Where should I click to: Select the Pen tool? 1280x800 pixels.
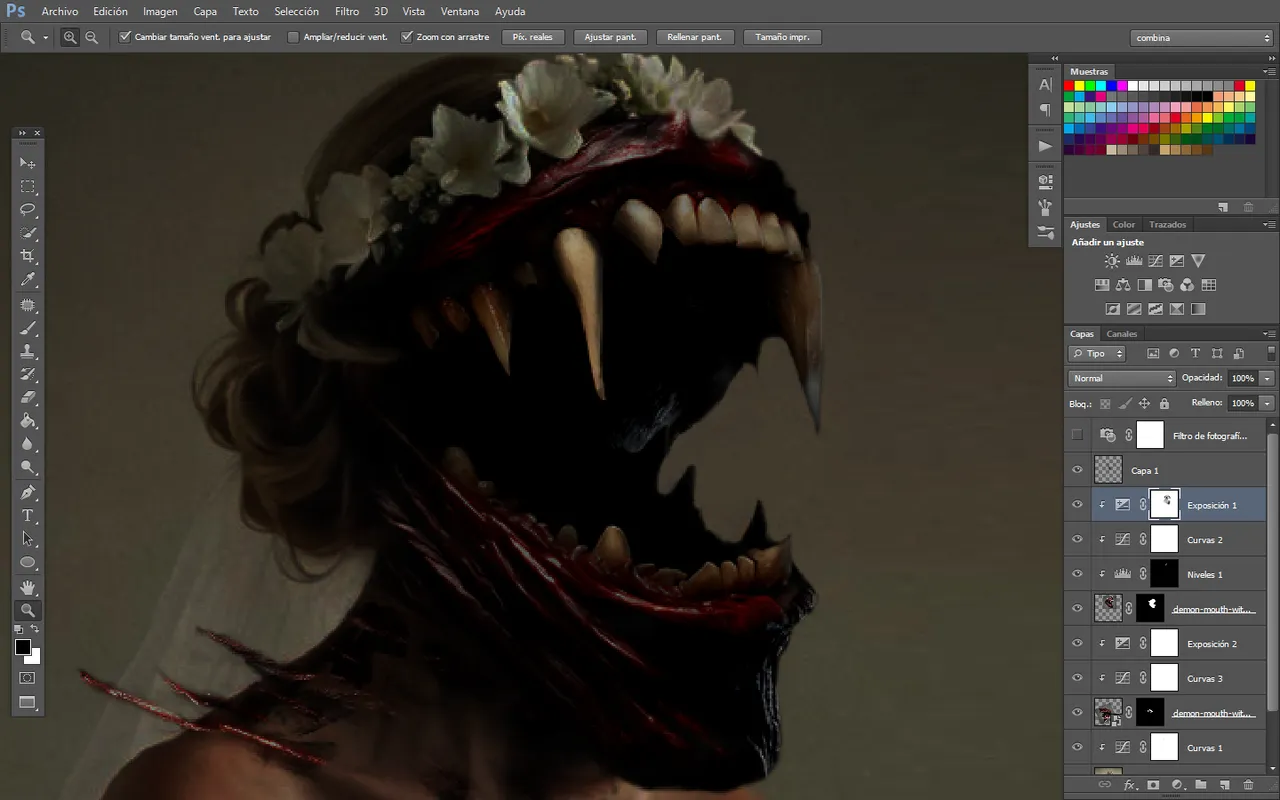click(x=28, y=493)
